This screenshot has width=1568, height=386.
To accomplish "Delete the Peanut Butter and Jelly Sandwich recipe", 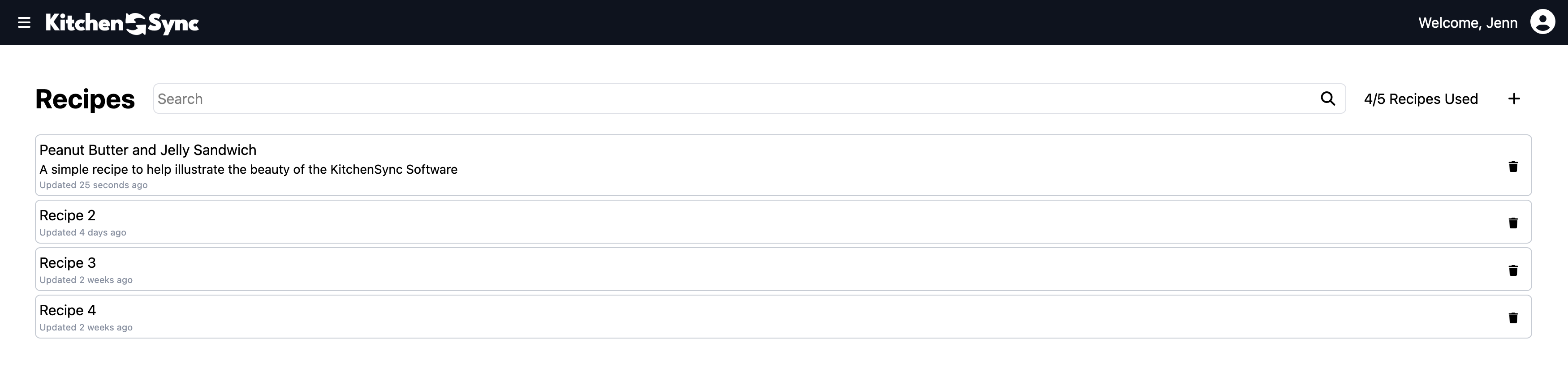I will 1512,166.
